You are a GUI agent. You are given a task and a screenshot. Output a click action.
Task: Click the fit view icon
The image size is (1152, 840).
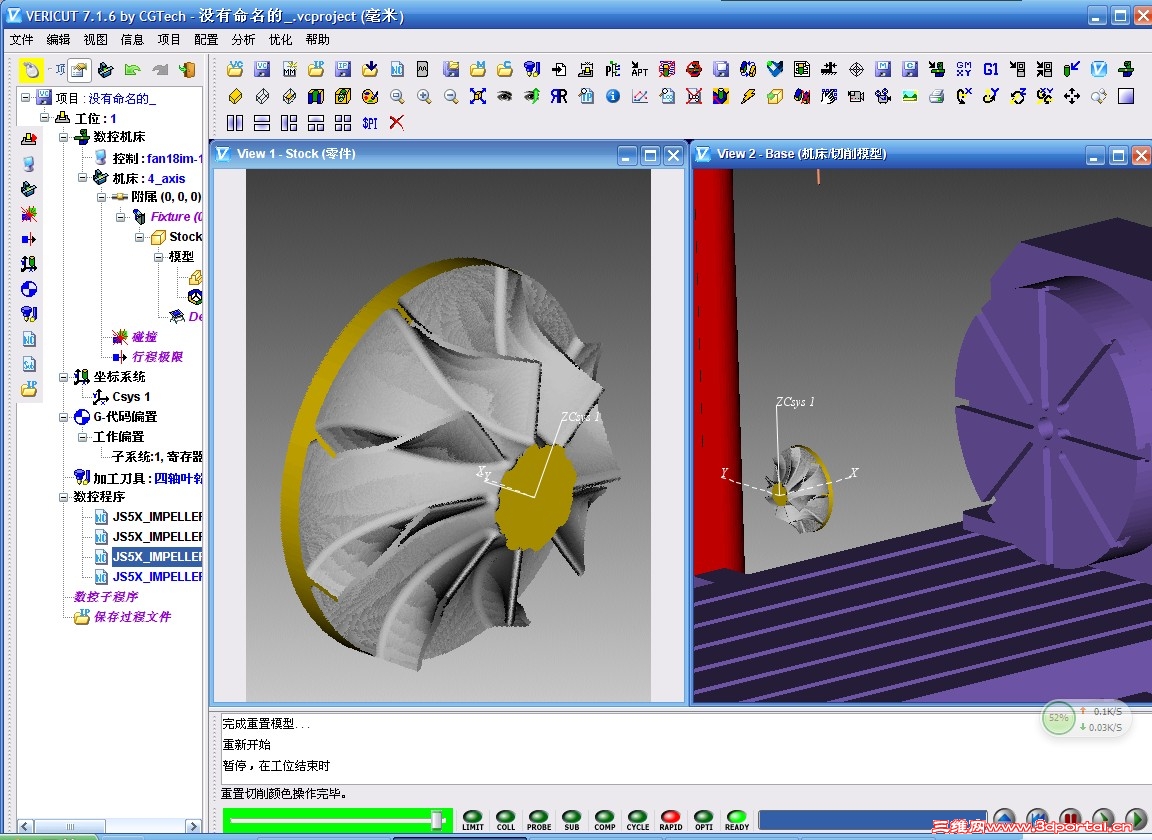[478, 96]
